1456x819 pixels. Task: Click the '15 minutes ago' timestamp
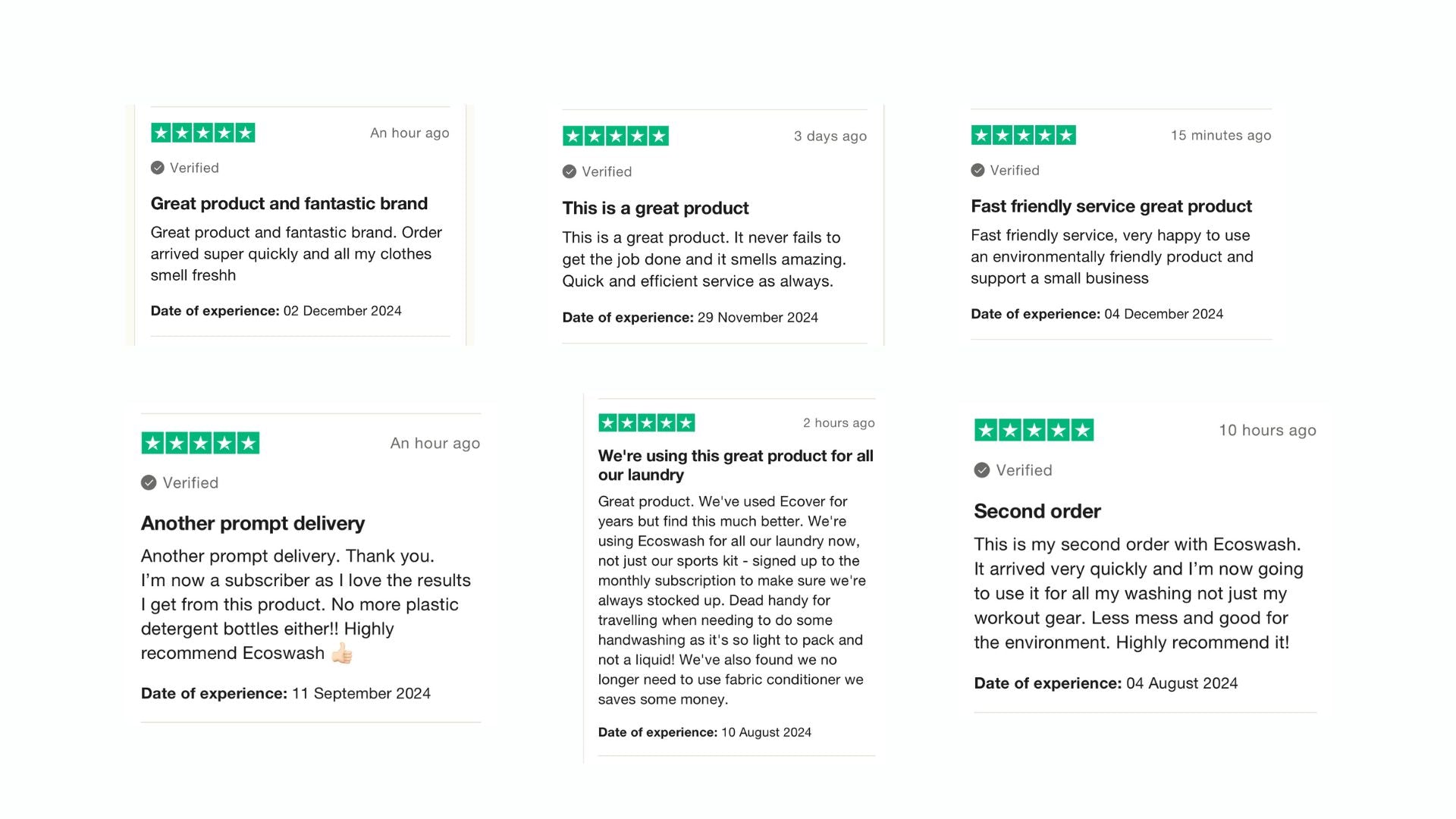[x=1220, y=136]
